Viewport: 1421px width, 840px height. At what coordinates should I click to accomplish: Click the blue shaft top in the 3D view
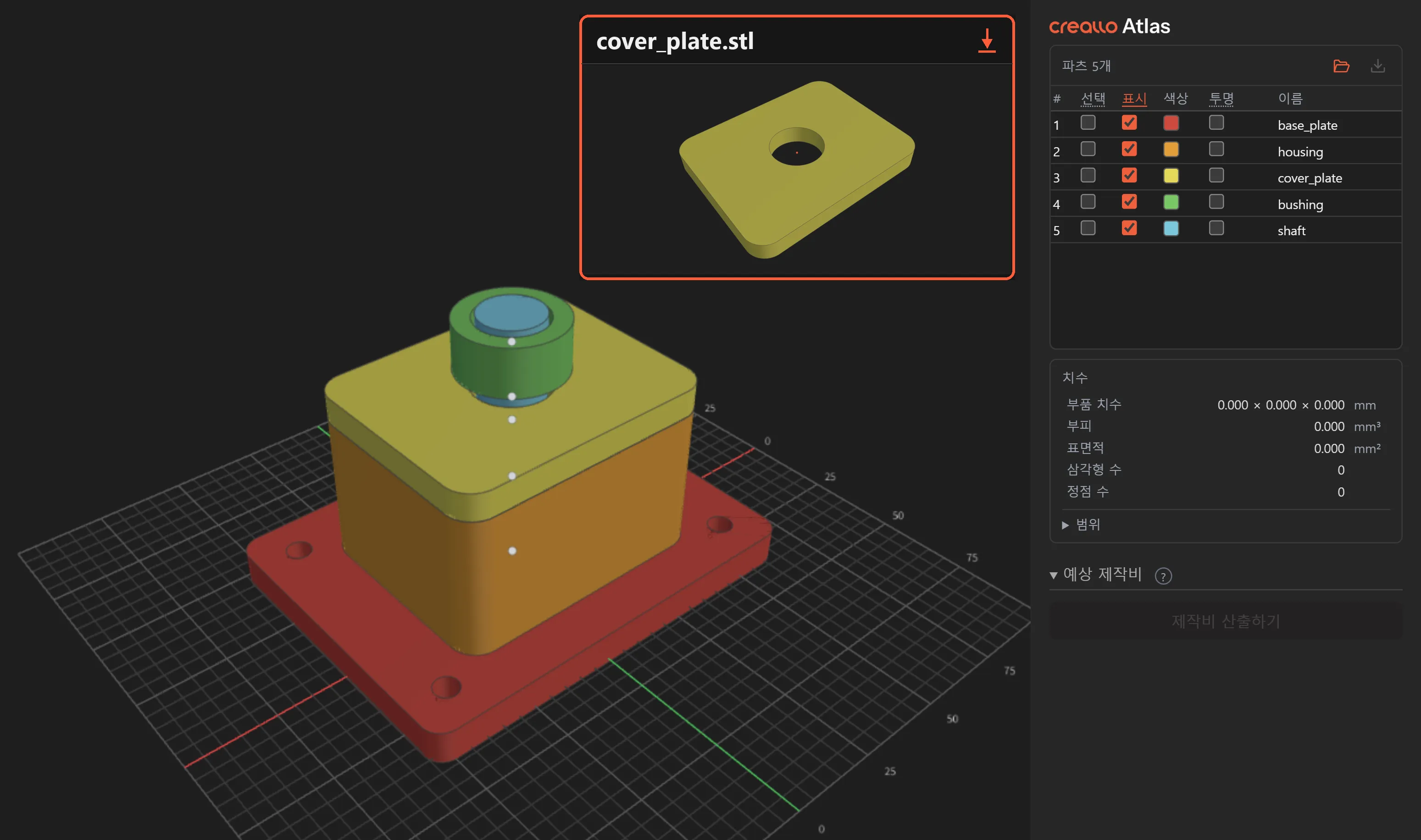pos(511,313)
